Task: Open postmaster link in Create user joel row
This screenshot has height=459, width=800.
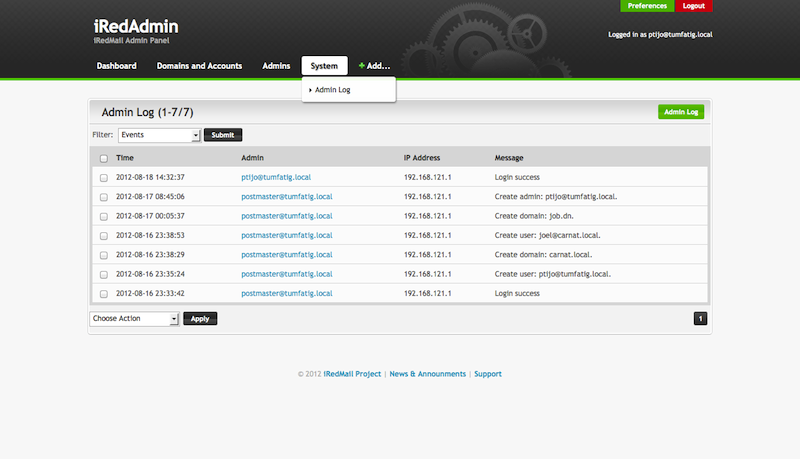Action: 287,236
